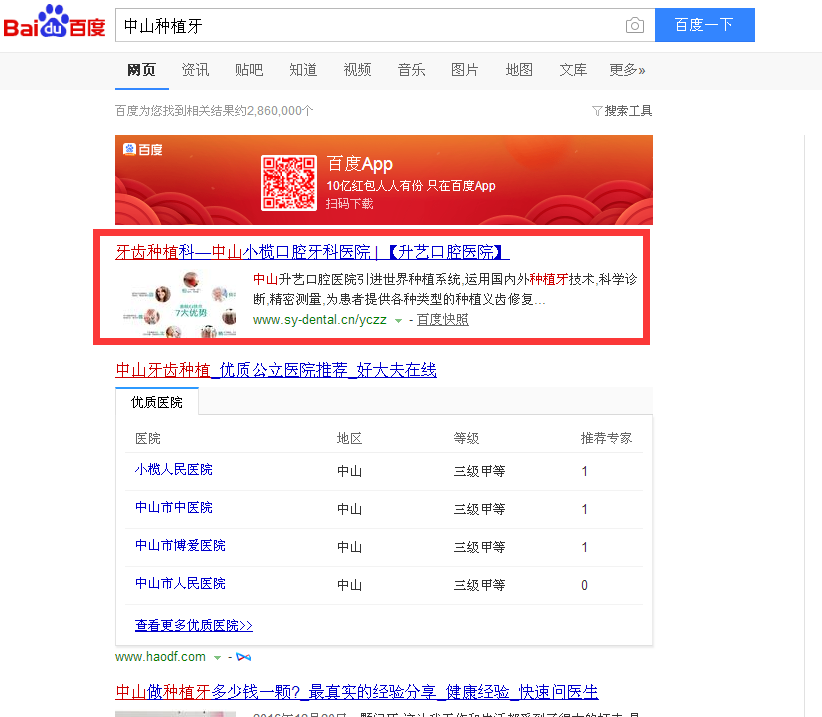Open the 音乐 tab
This screenshot has width=822, height=717.
pyautogui.click(x=412, y=70)
